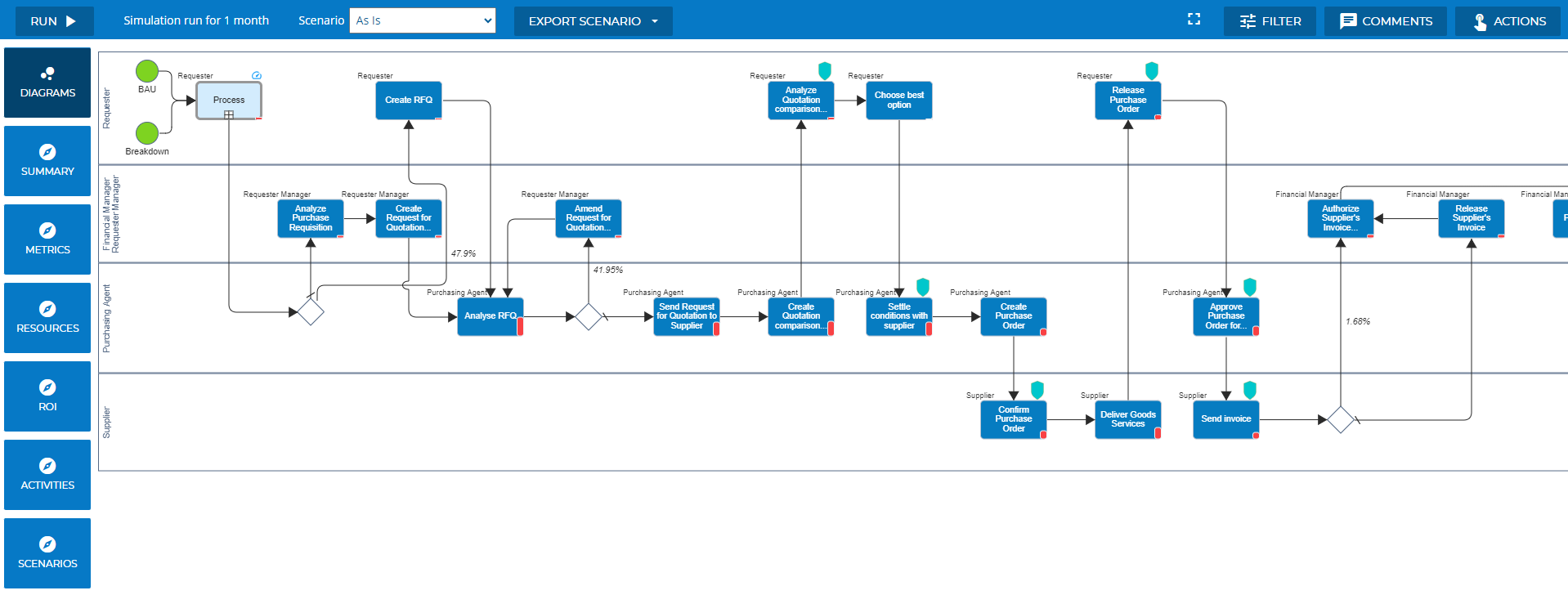Select the Create Purchase Order task box
1568x595 pixels.
tap(1013, 316)
